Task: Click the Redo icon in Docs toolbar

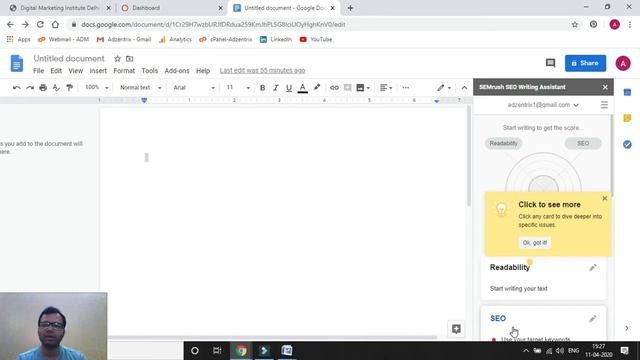Action: [x=30, y=87]
